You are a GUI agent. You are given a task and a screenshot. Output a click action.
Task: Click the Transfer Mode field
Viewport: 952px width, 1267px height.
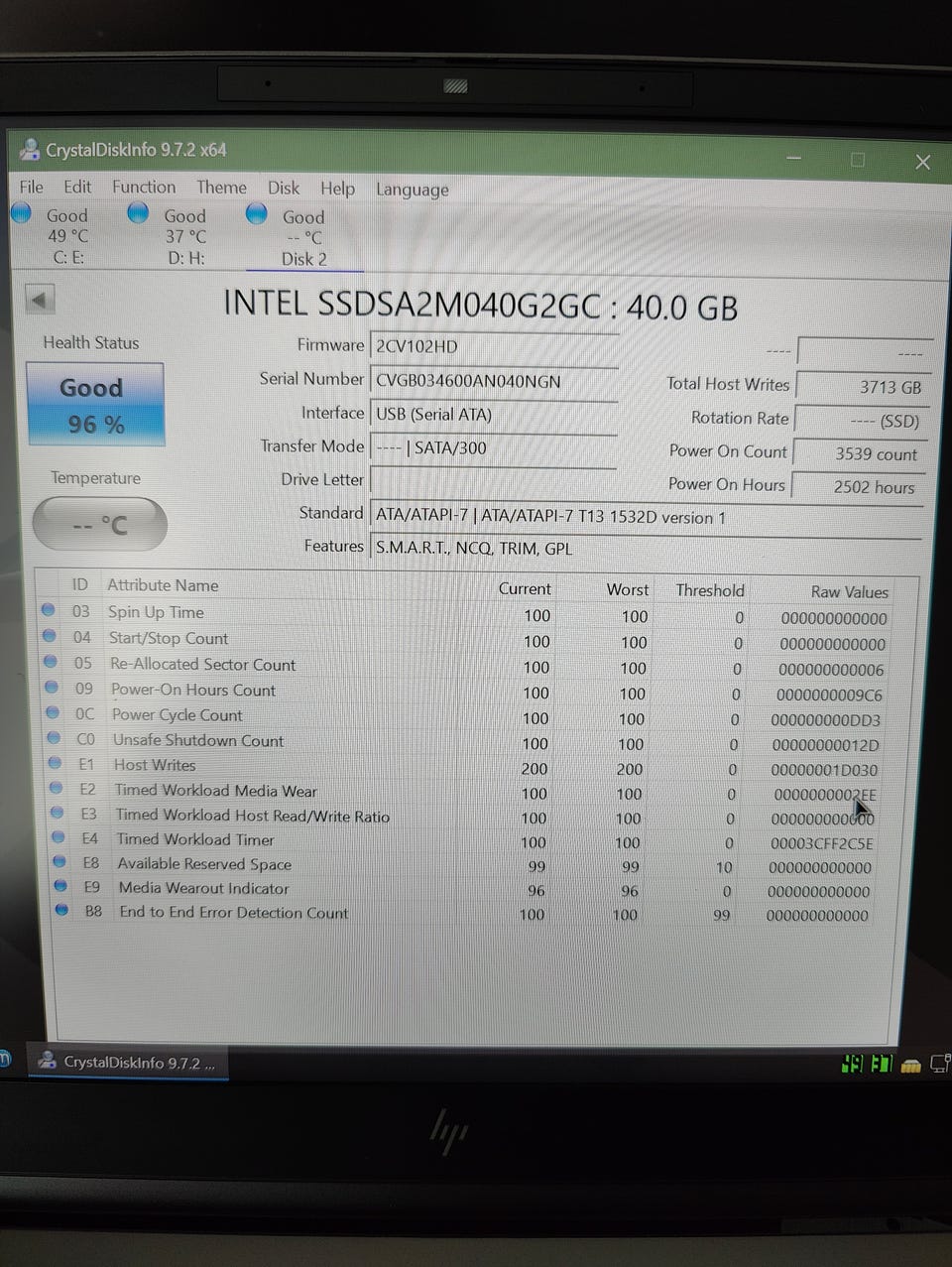pos(494,447)
